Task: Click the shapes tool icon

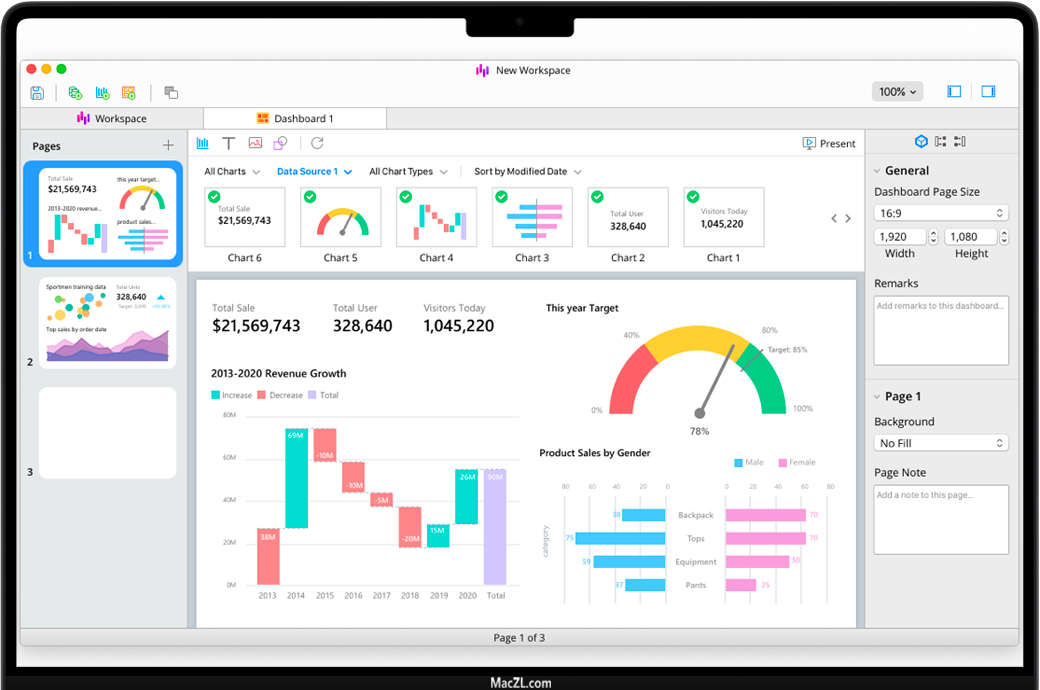Action: click(x=281, y=144)
